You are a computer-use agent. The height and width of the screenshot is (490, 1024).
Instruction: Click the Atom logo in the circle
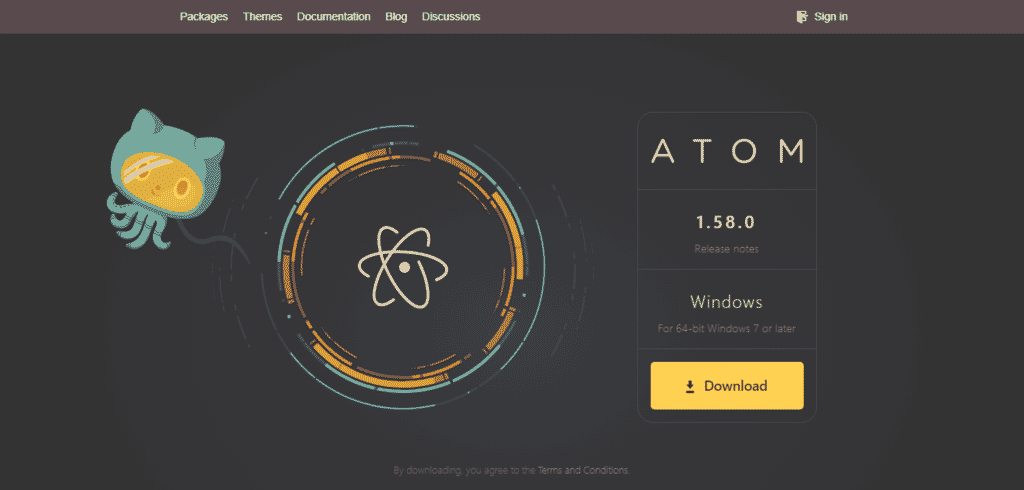pyautogui.click(x=404, y=267)
